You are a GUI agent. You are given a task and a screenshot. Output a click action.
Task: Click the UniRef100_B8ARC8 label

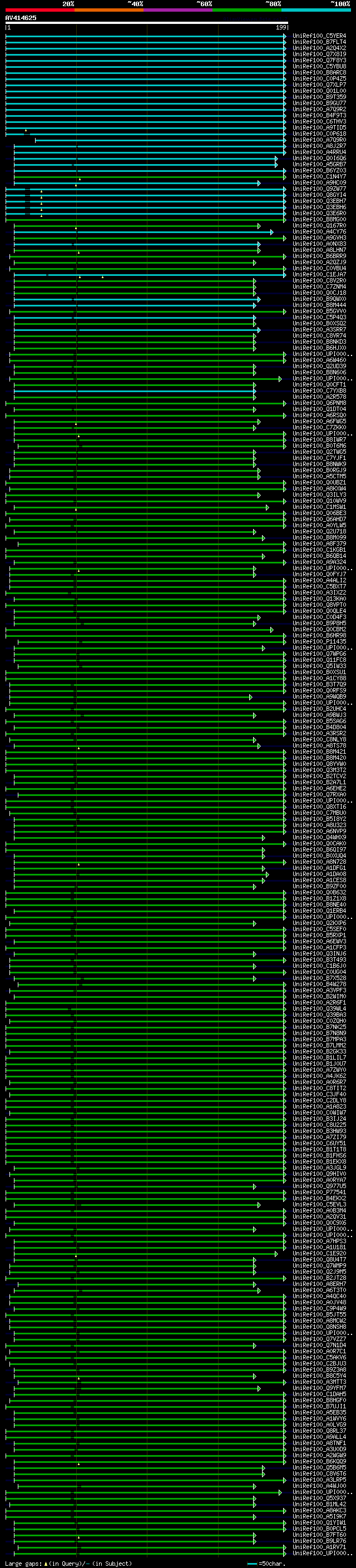point(319,72)
